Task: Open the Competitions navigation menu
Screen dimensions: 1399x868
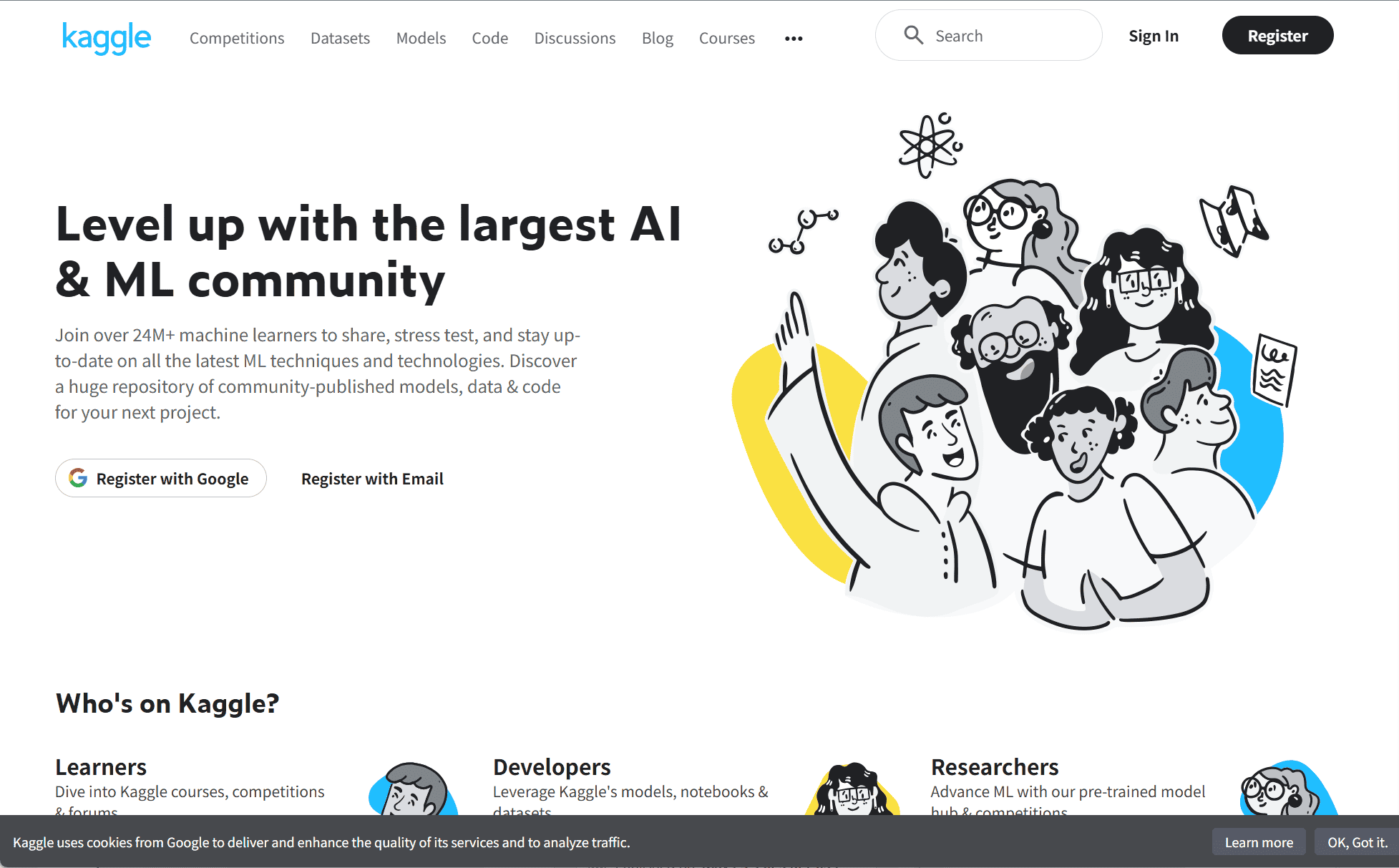Action: (x=236, y=38)
